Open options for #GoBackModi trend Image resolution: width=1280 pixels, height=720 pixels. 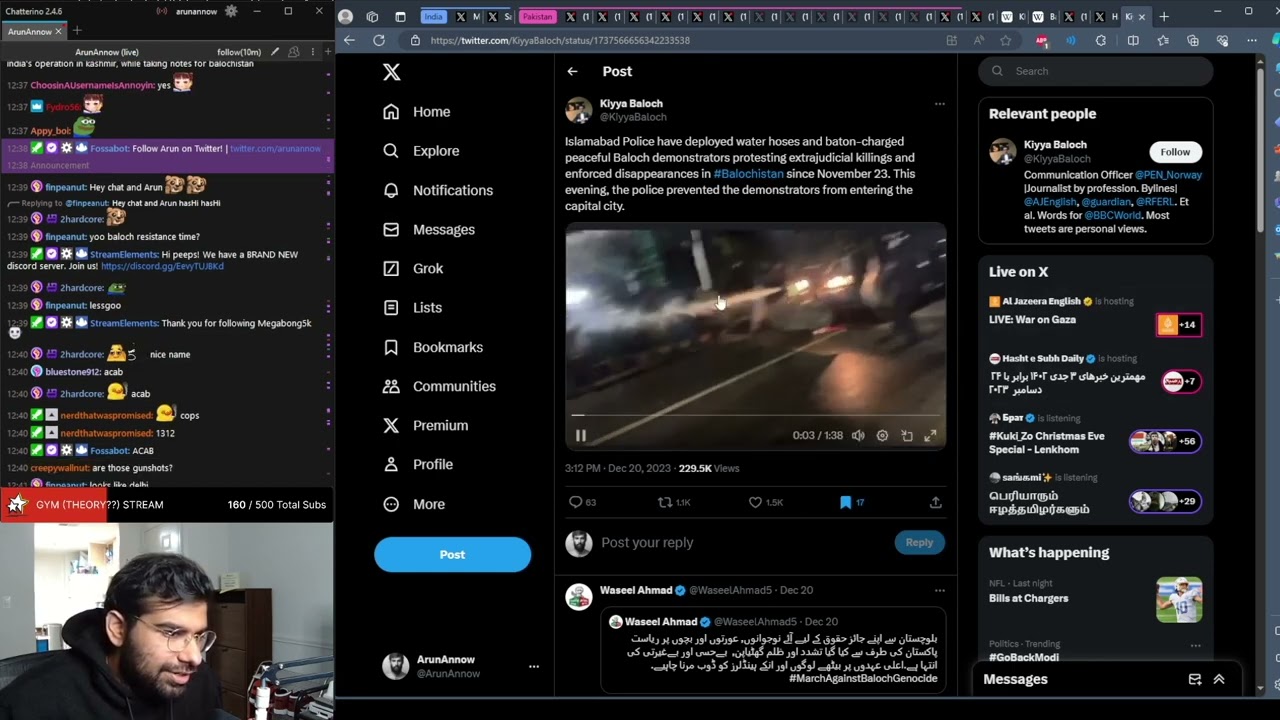1195,646
